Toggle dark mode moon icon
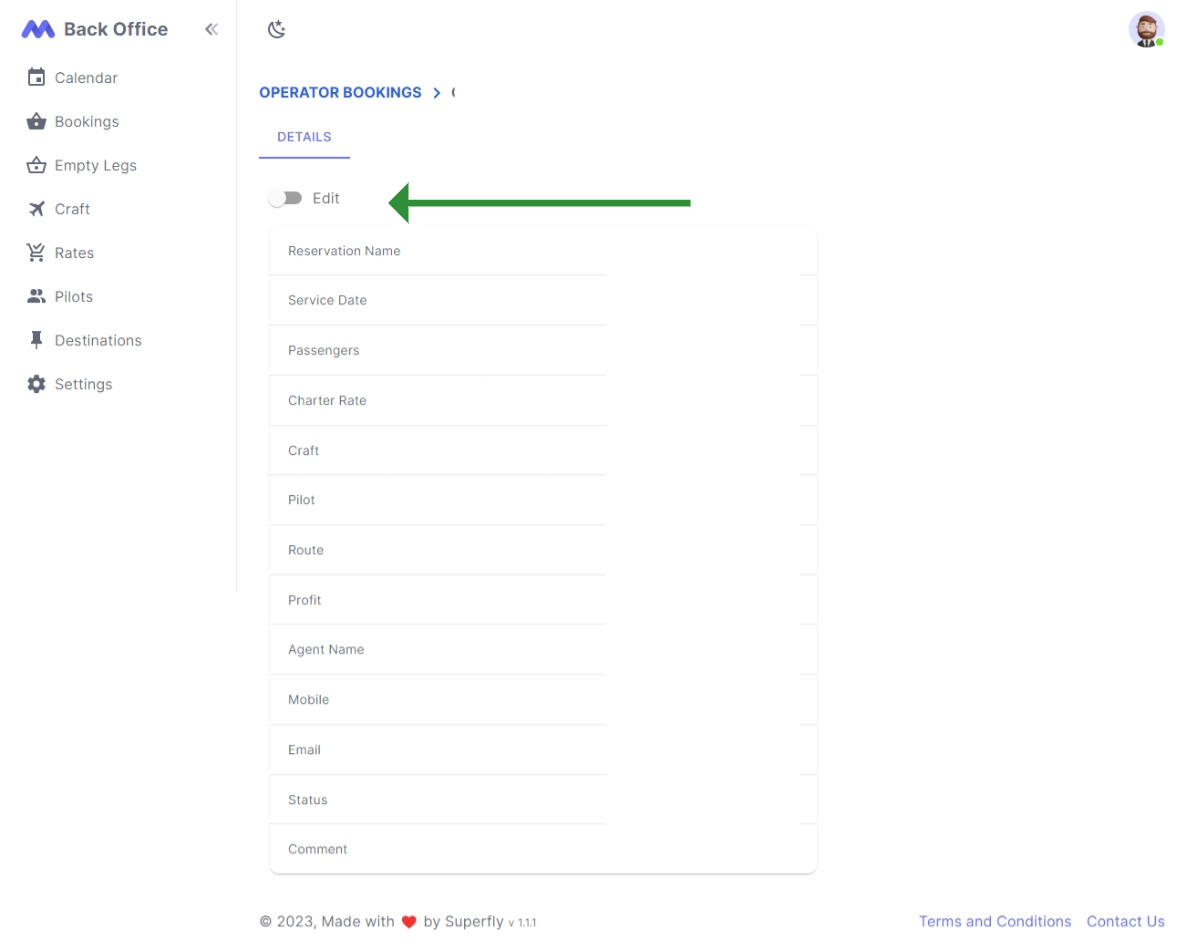 (x=277, y=30)
